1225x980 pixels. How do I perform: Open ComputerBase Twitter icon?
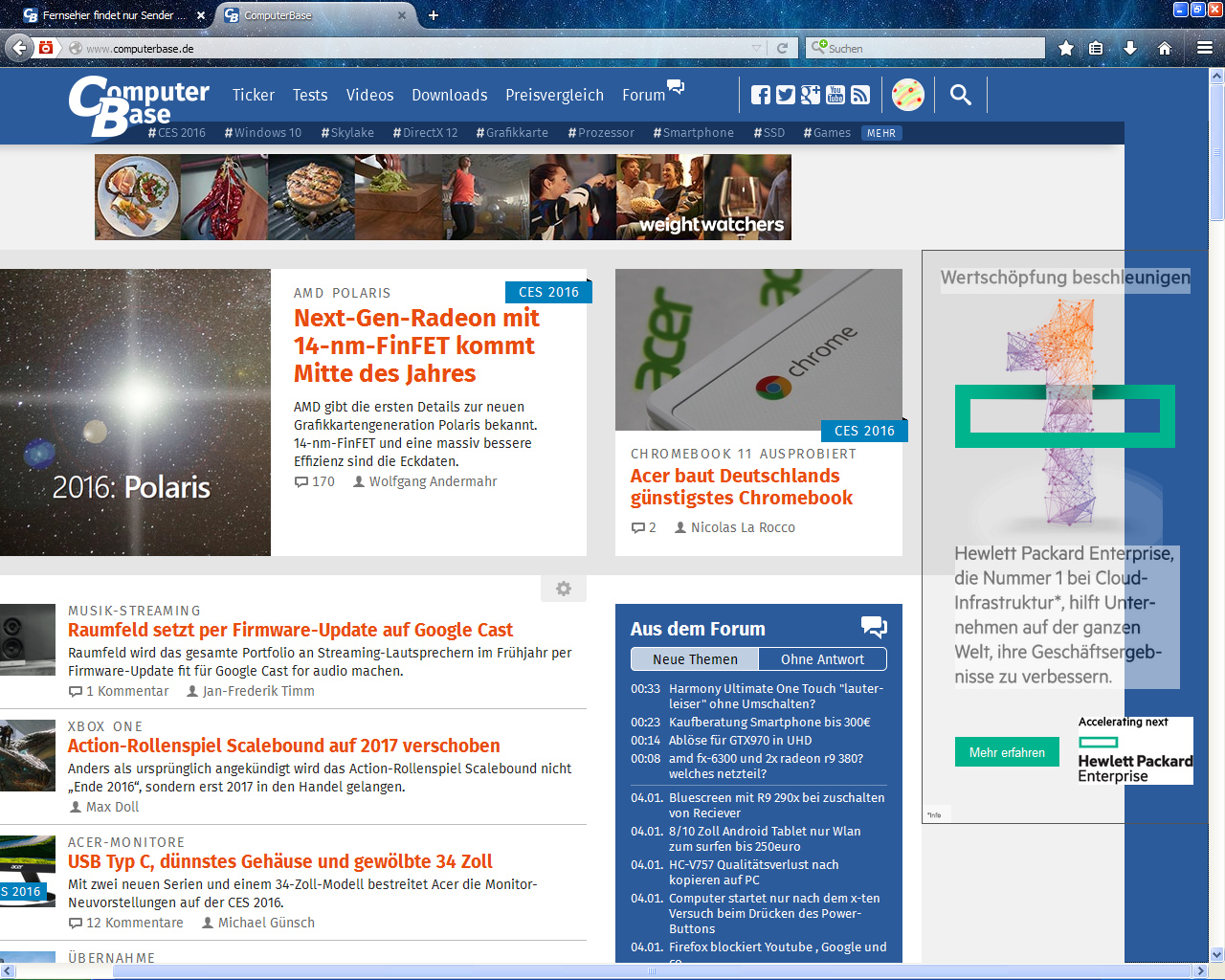tap(786, 95)
